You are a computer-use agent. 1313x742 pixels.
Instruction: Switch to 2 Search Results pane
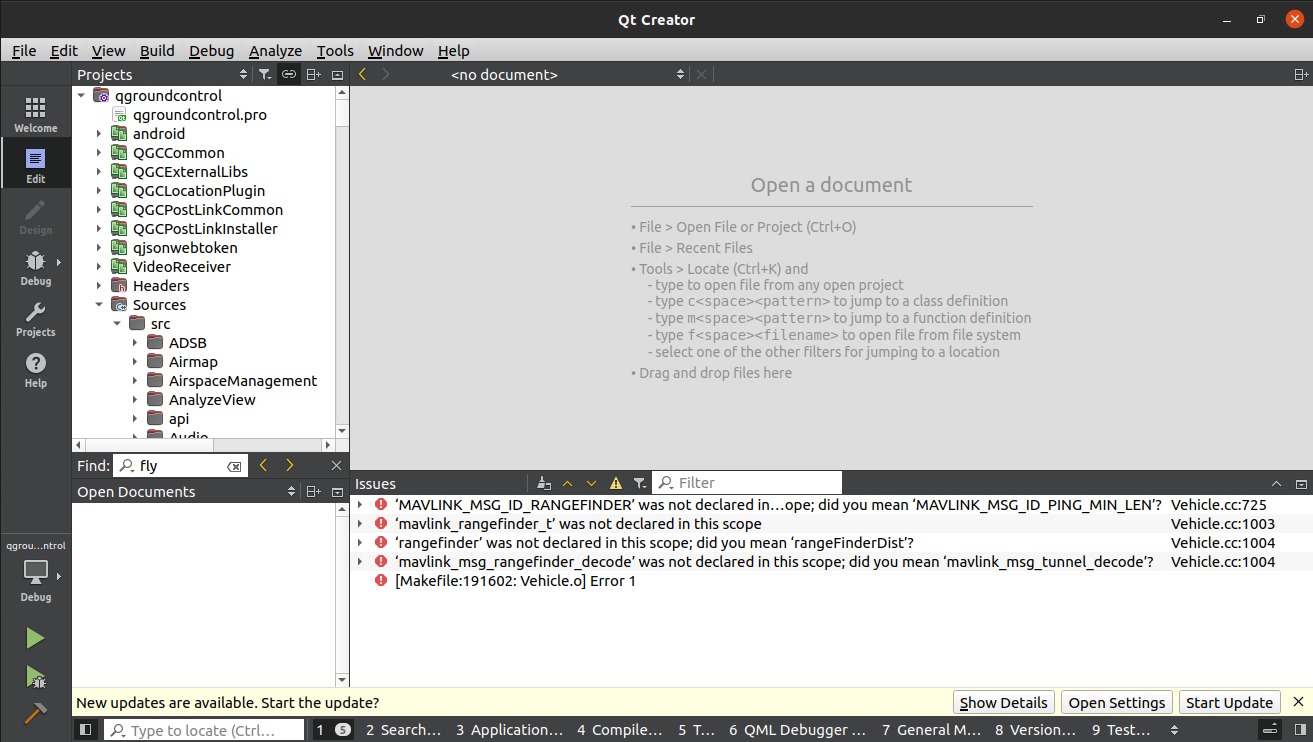[x=403, y=730]
